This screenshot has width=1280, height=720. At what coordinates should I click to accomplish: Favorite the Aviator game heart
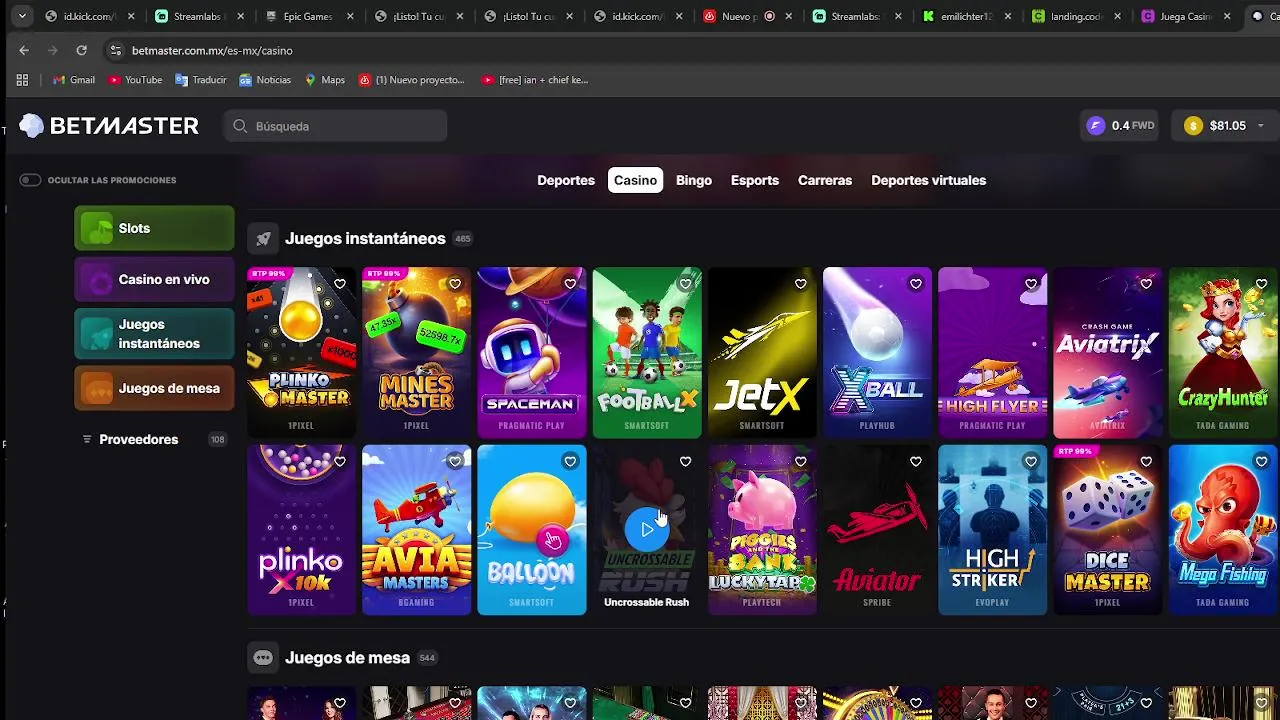click(x=915, y=461)
